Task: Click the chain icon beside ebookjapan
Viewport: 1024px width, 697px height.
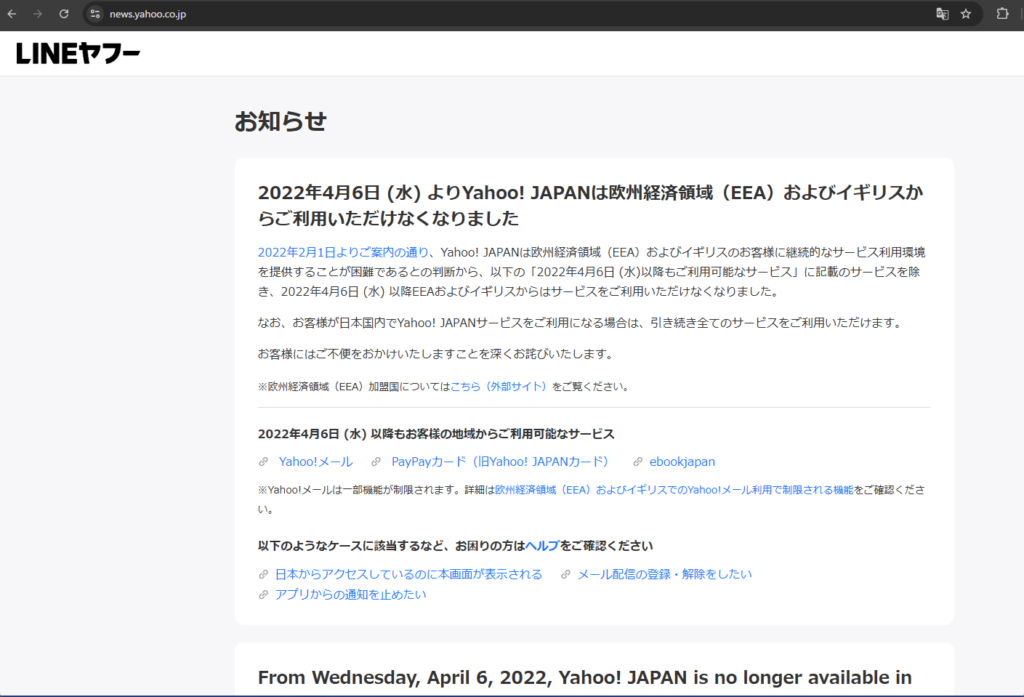Action: coord(637,462)
